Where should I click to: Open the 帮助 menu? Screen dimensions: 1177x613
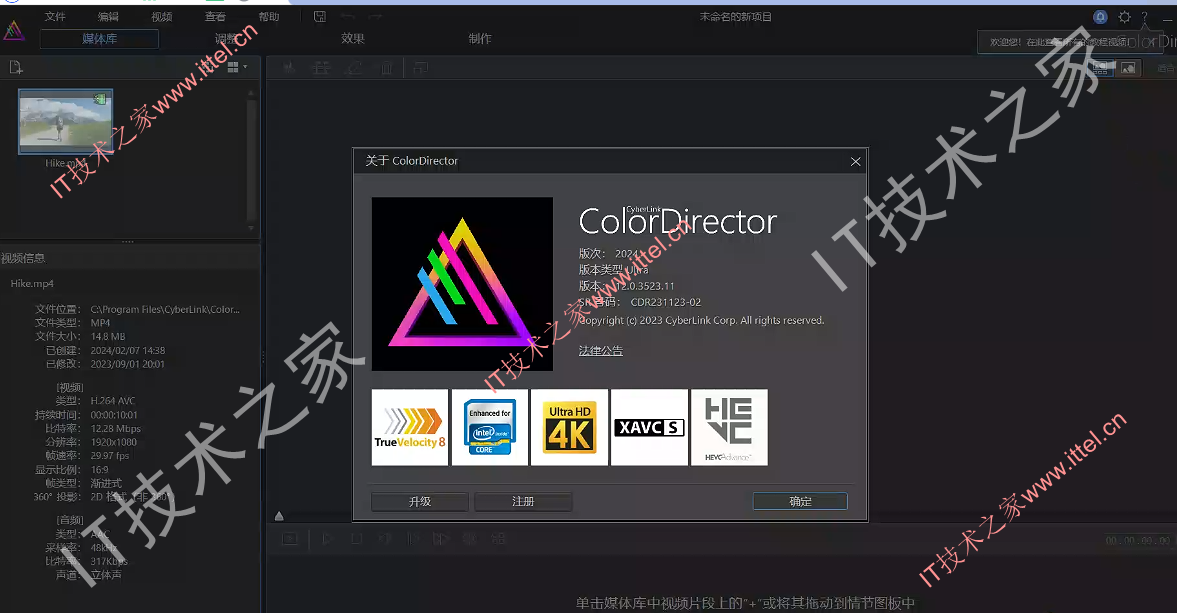click(x=269, y=17)
